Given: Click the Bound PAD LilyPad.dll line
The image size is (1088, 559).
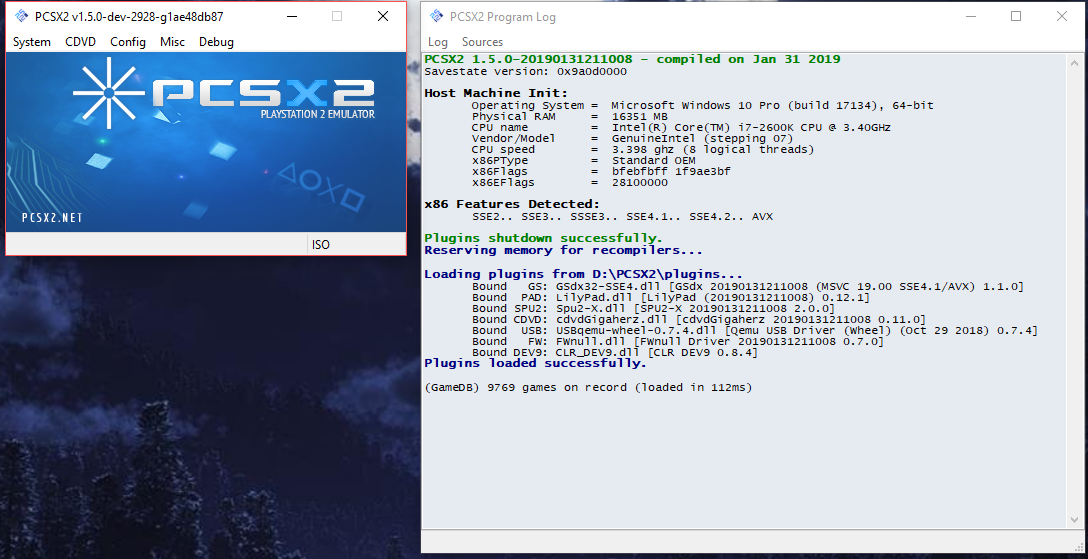Looking at the screenshot, I should [671, 298].
